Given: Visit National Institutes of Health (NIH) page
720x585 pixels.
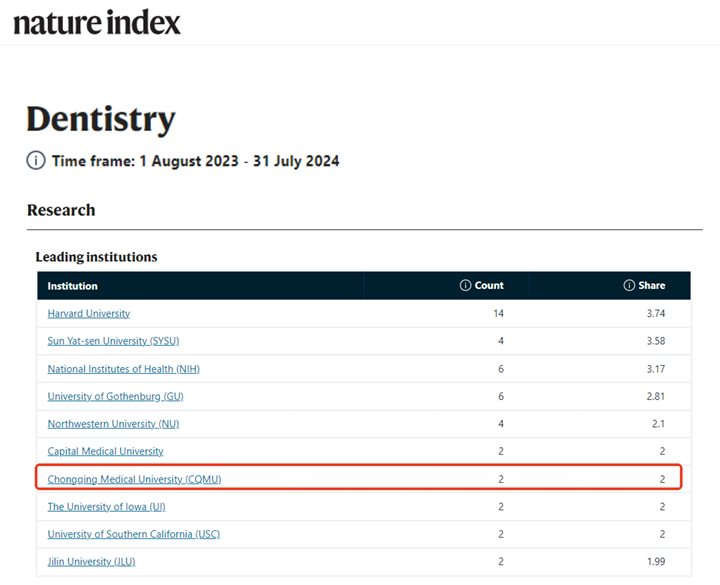Looking at the screenshot, I should [123, 369].
